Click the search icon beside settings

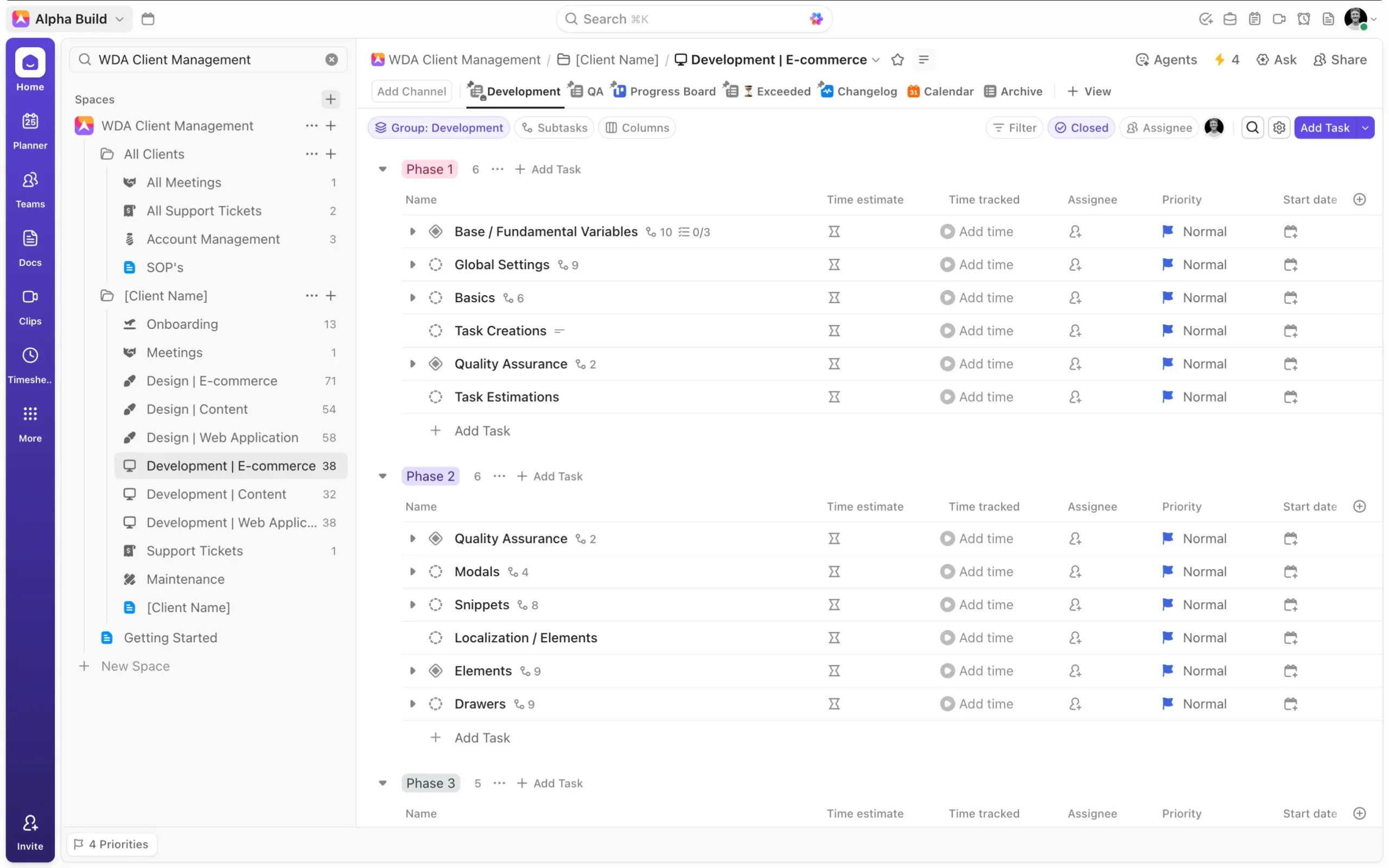(1252, 127)
